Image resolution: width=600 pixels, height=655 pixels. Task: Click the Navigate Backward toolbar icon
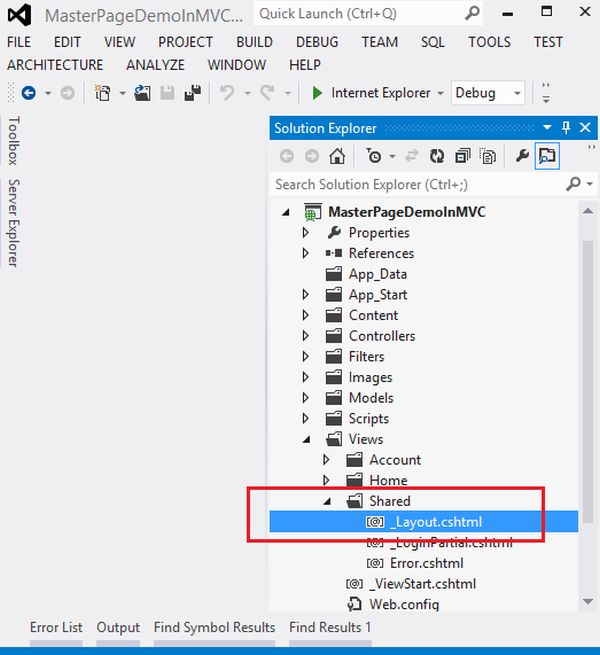tap(28, 93)
